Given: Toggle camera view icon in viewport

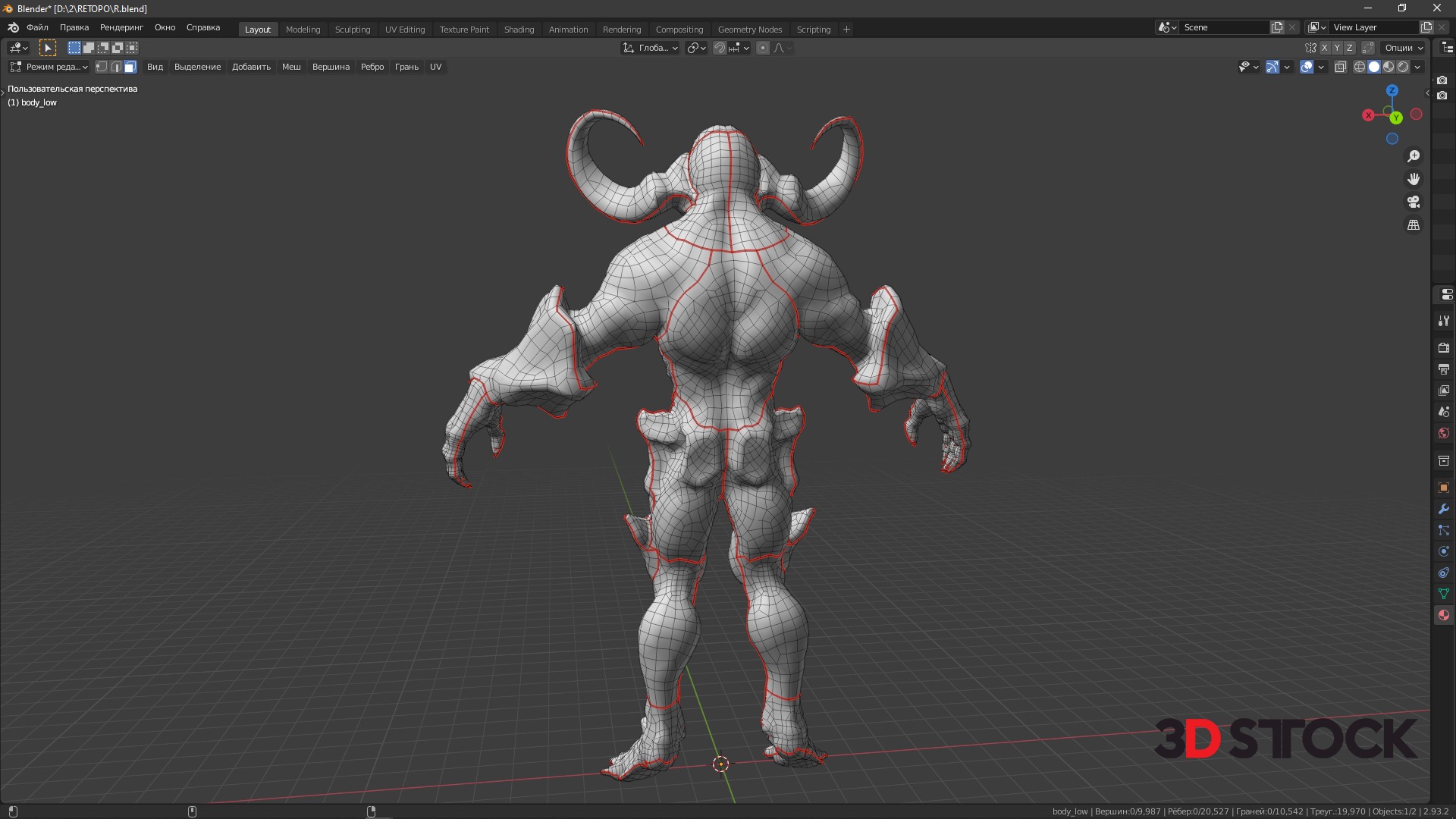Looking at the screenshot, I should click(1414, 202).
